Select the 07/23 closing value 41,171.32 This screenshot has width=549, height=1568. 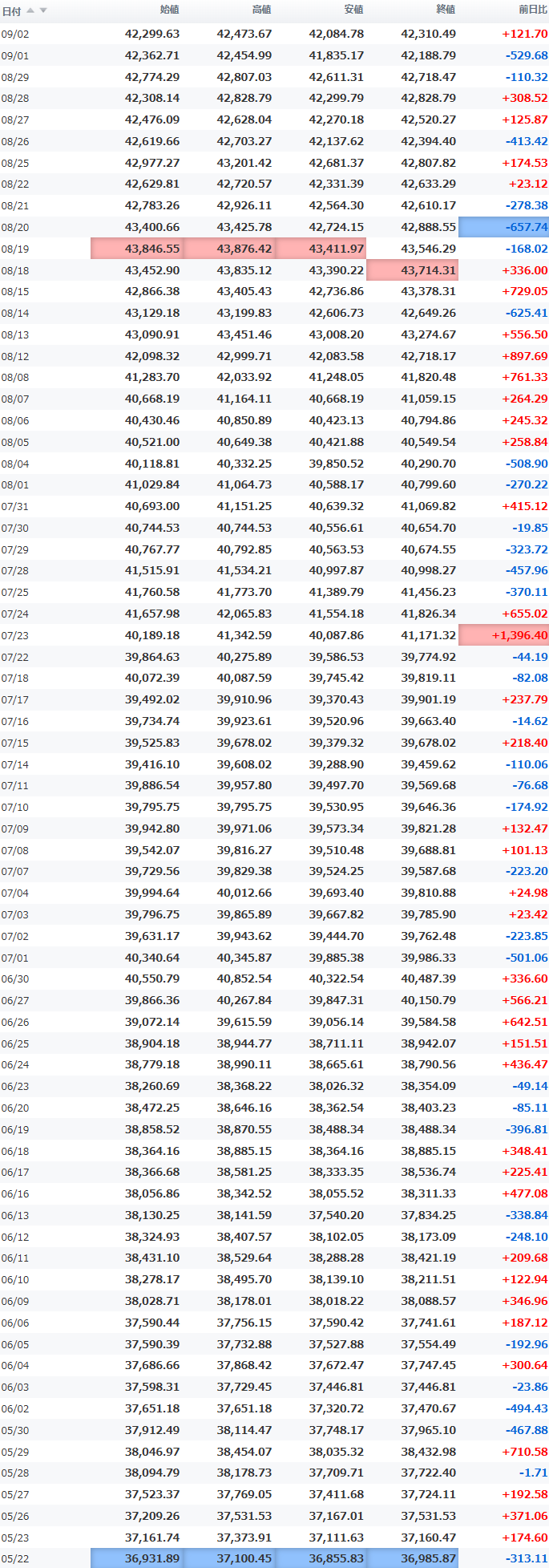[x=429, y=635]
